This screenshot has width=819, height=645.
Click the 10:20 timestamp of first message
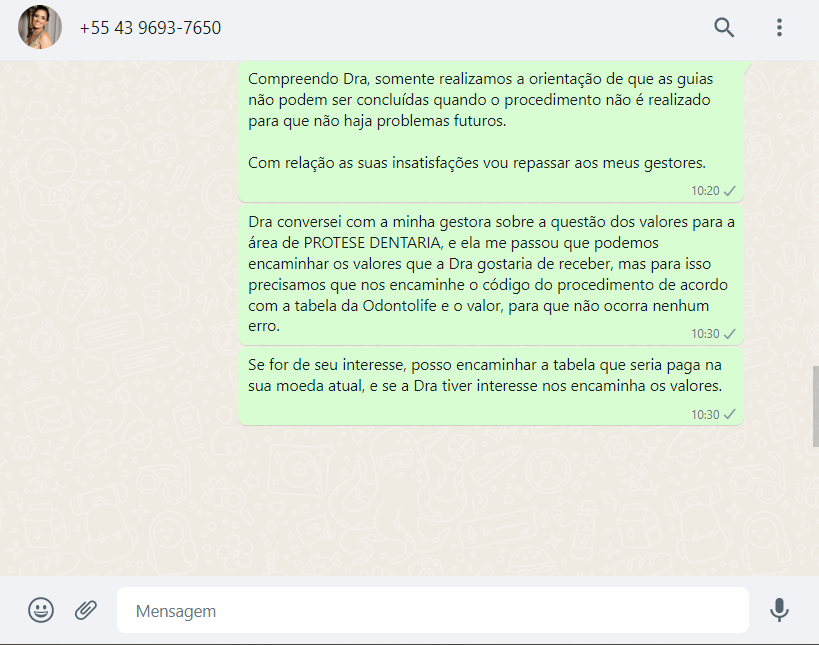[x=705, y=191]
